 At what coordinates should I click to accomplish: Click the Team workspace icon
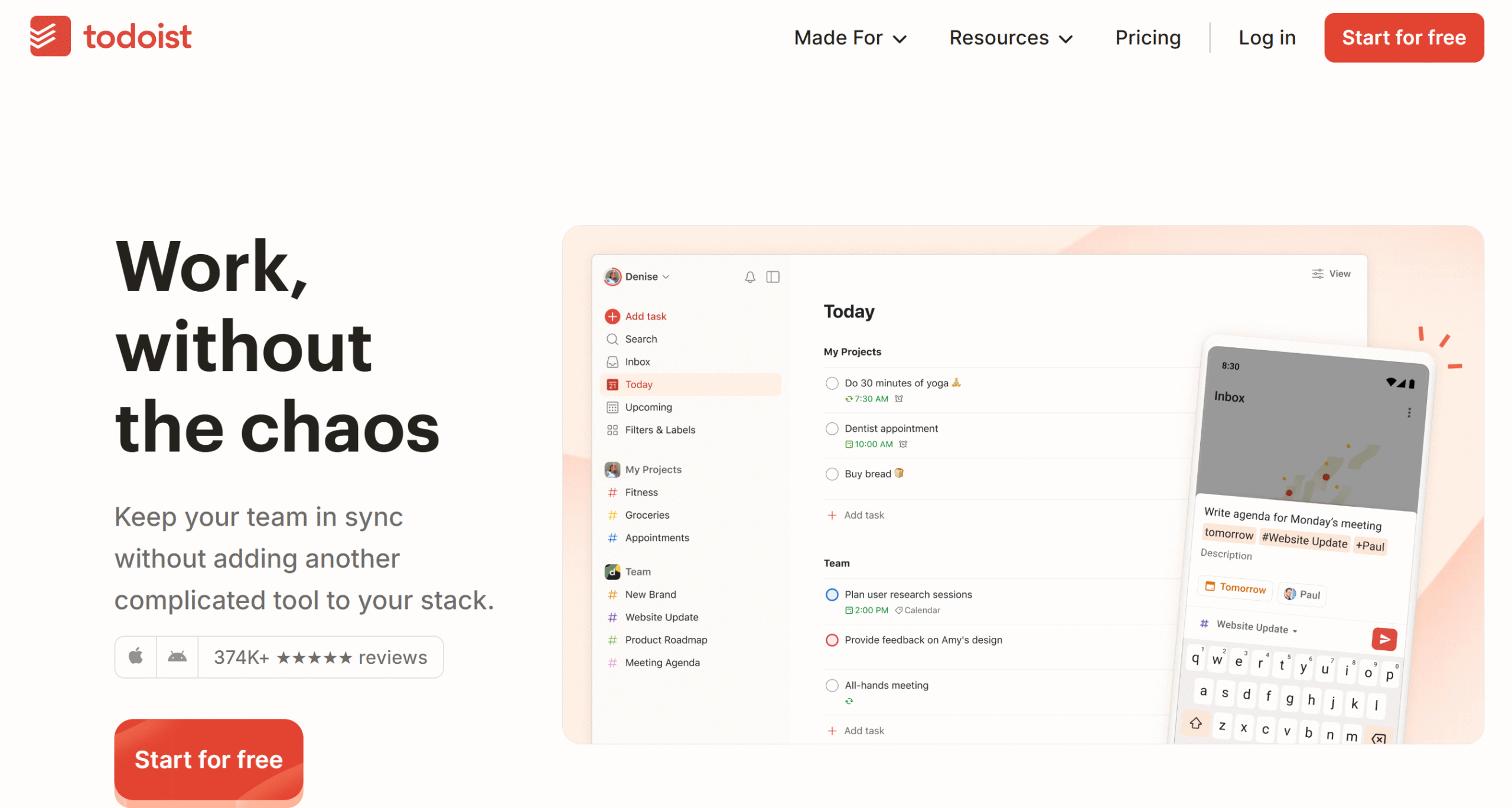612,572
